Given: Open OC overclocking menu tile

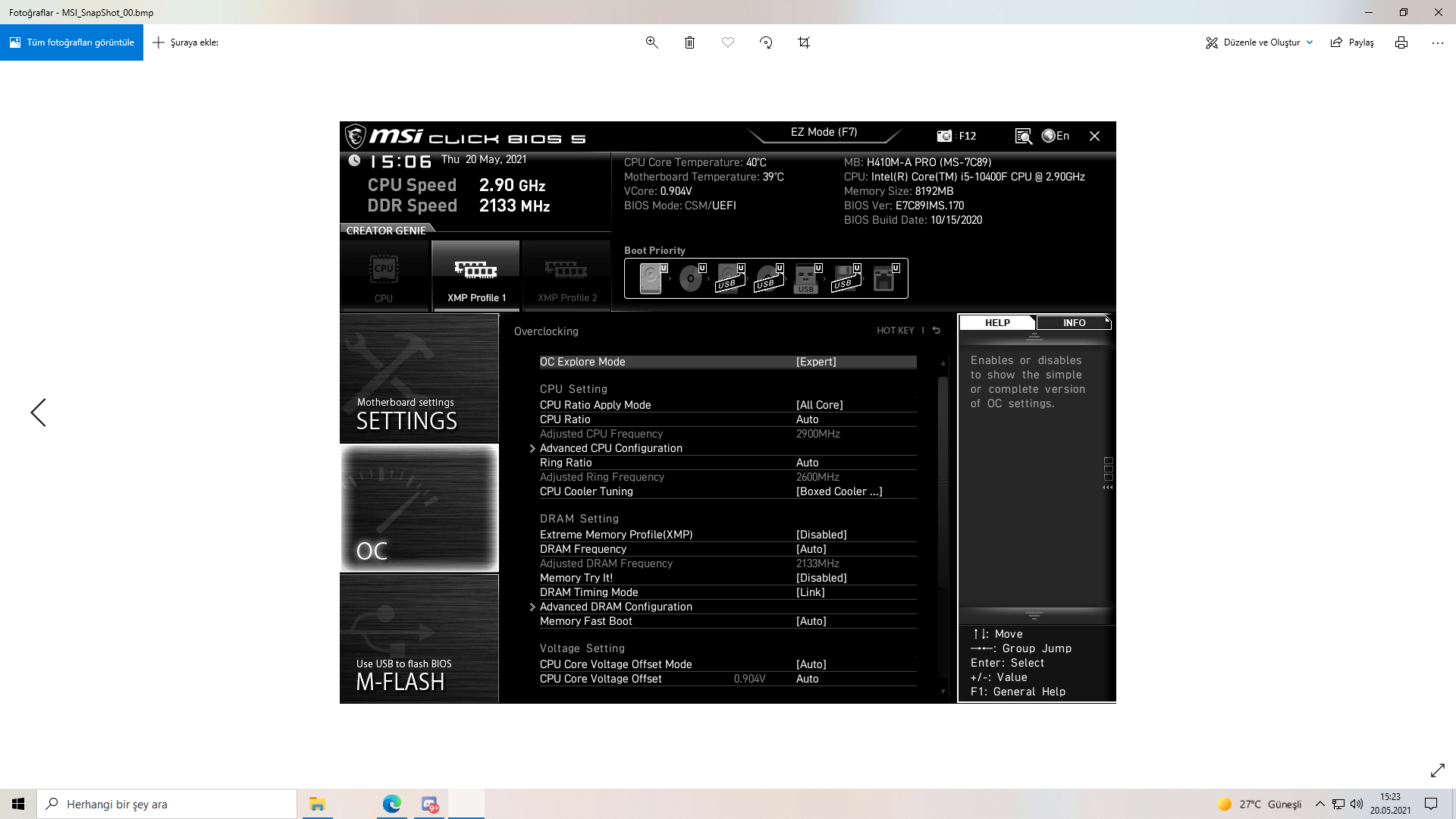Looking at the screenshot, I should click(419, 508).
